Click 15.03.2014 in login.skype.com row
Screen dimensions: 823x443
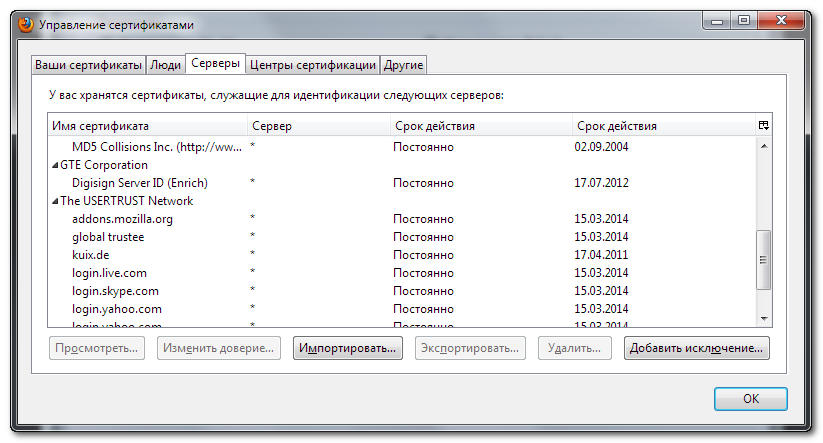click(x=601, y=291)
